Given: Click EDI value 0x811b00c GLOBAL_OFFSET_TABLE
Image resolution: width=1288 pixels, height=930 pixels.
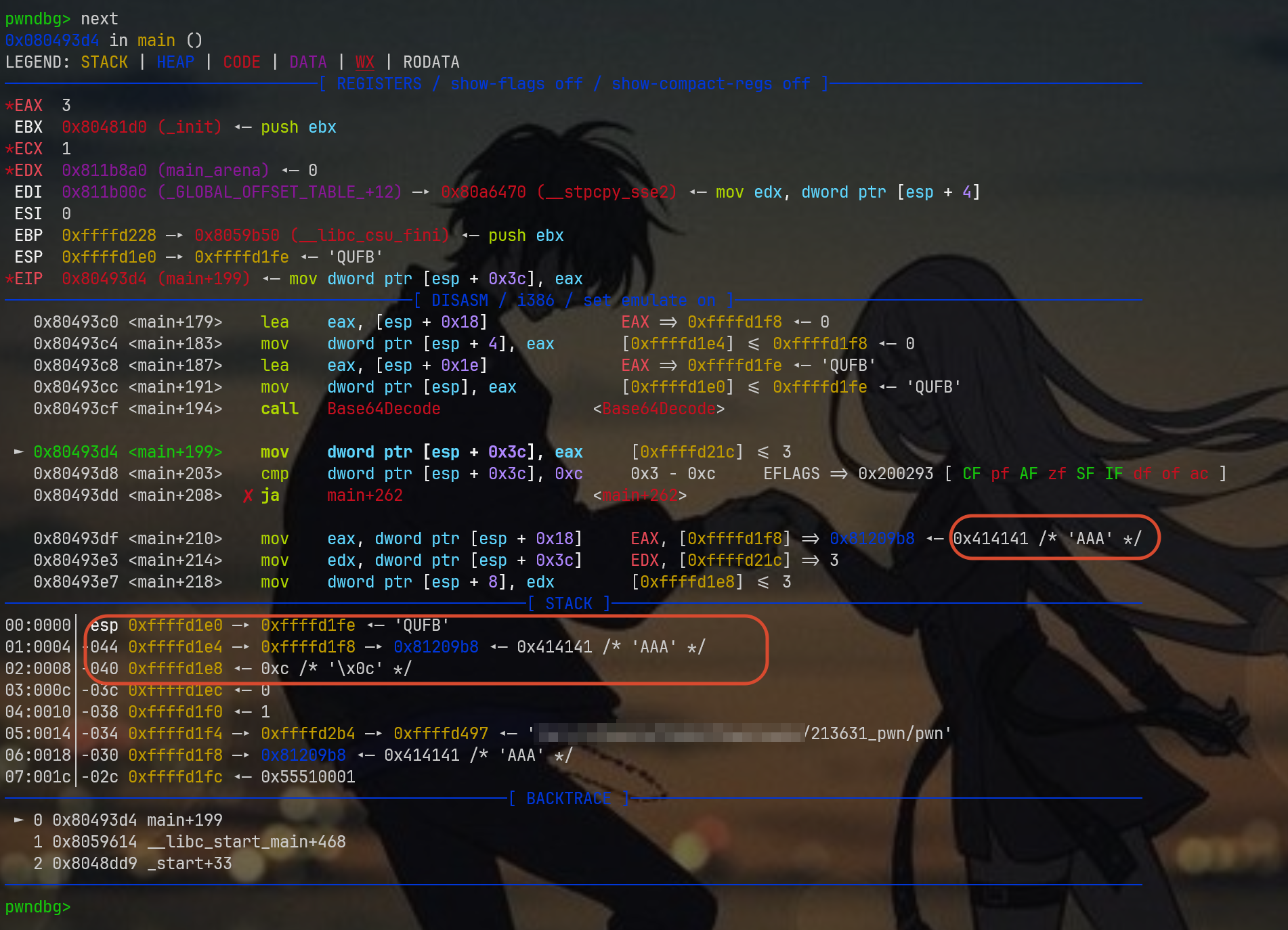Looking at the screenshot, I should pyautogui.click(x=232, y=192).
